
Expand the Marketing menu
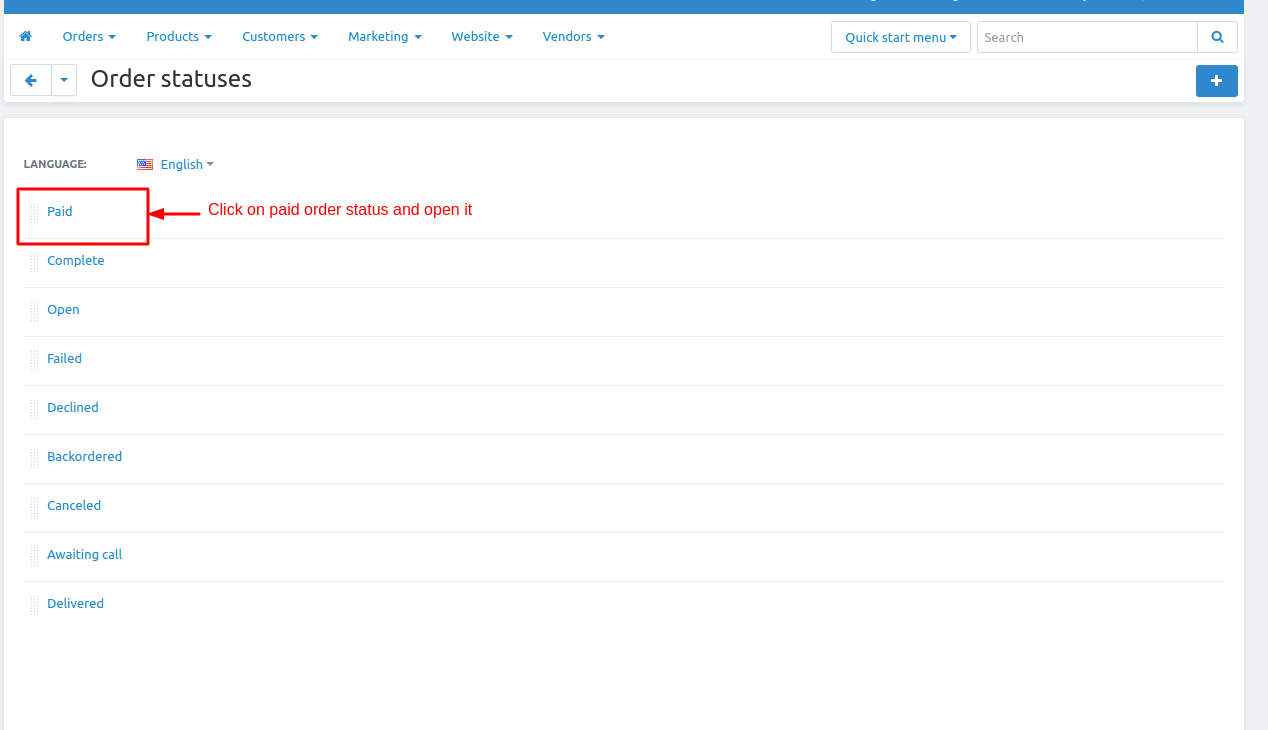pos(384,37)
